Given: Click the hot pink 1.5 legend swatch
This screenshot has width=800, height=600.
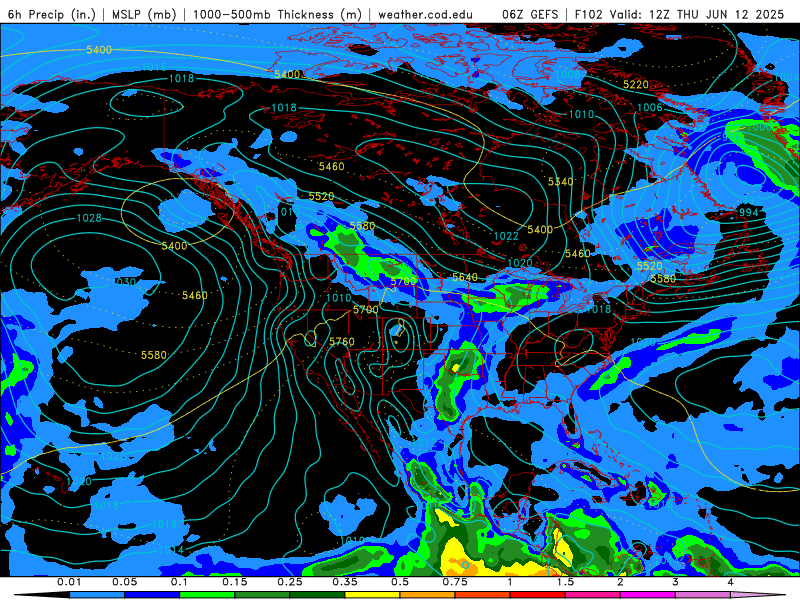Looking at the screenshot, I should 593,595.
